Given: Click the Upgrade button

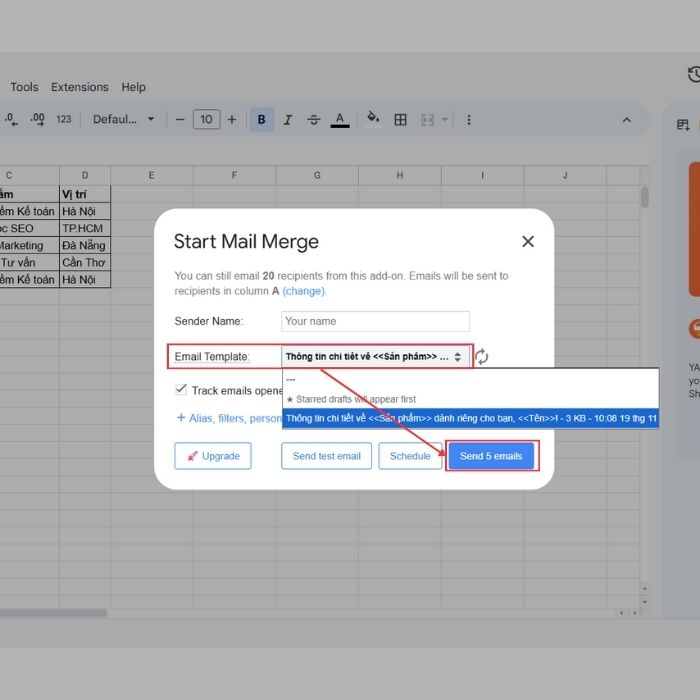Looking at the screenshot, I should tap(213, 456).
